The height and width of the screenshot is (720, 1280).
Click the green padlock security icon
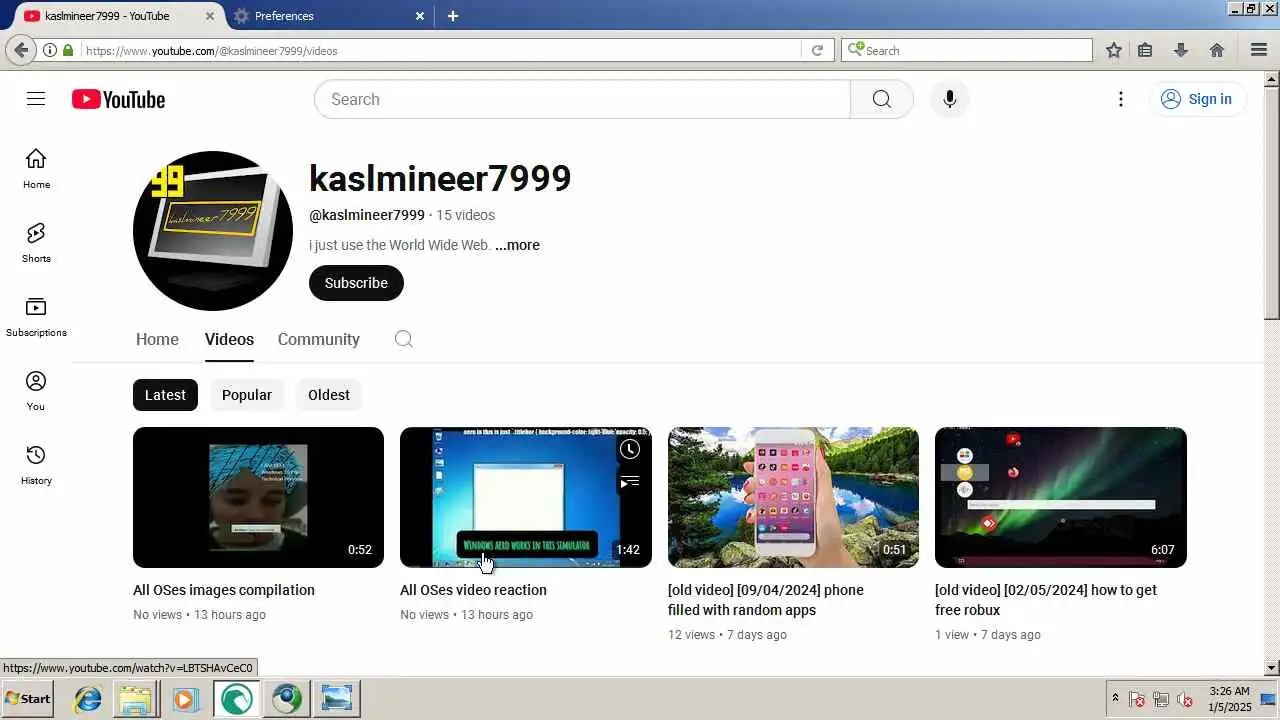tap(68, 50)
